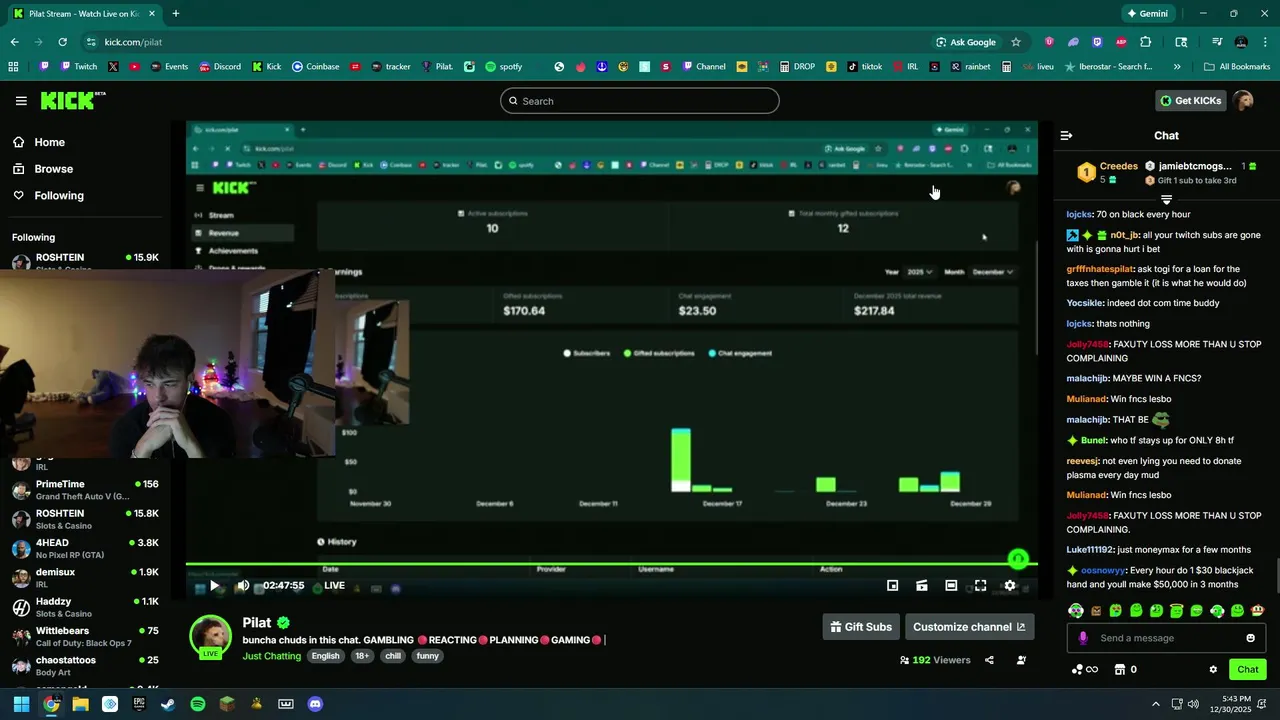Open the rainbet bookmark
This screenshot has height=720, width=1280.
(x=971, y=67)
